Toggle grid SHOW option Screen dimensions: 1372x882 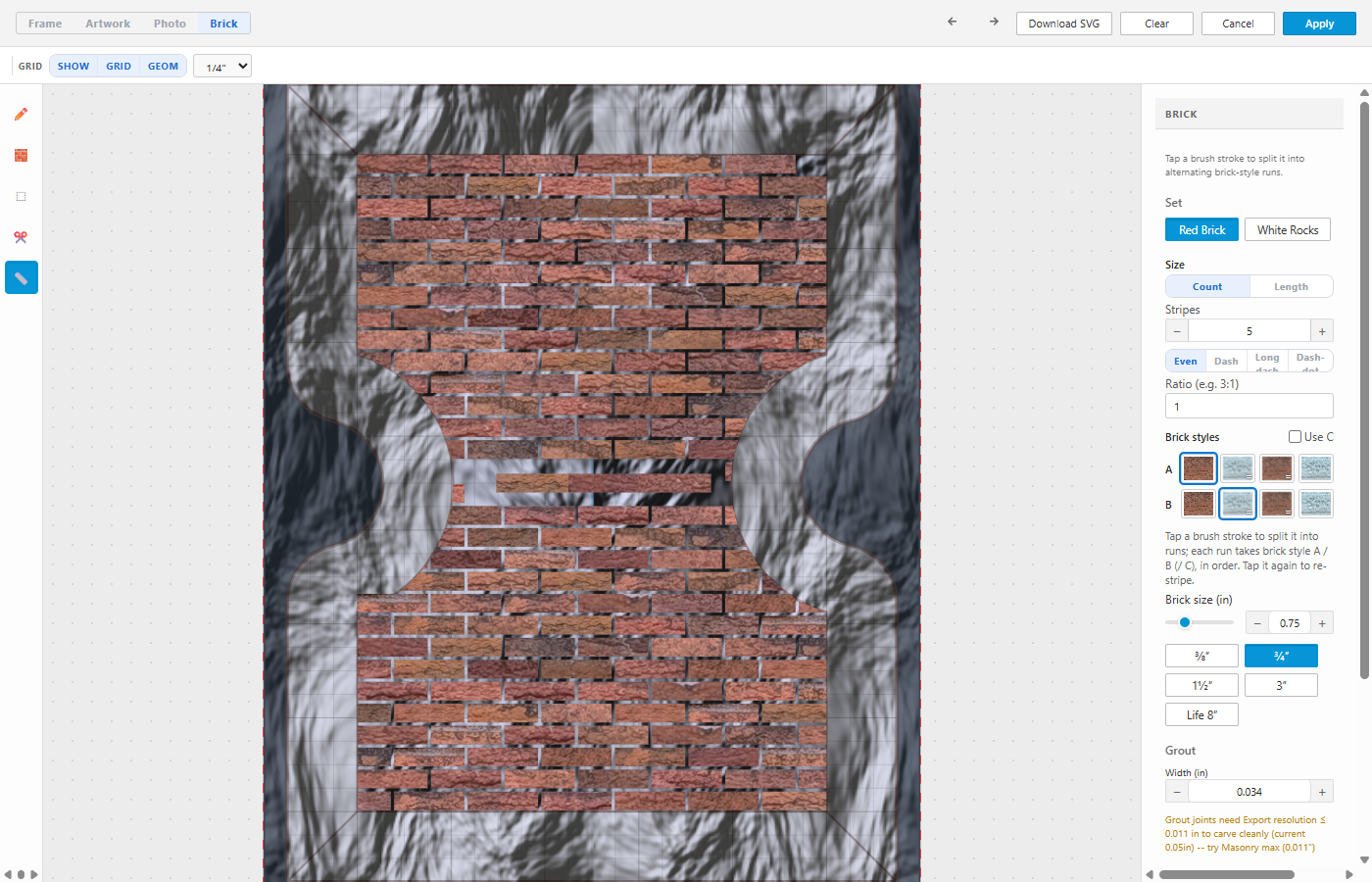click(x=73, y=67)
